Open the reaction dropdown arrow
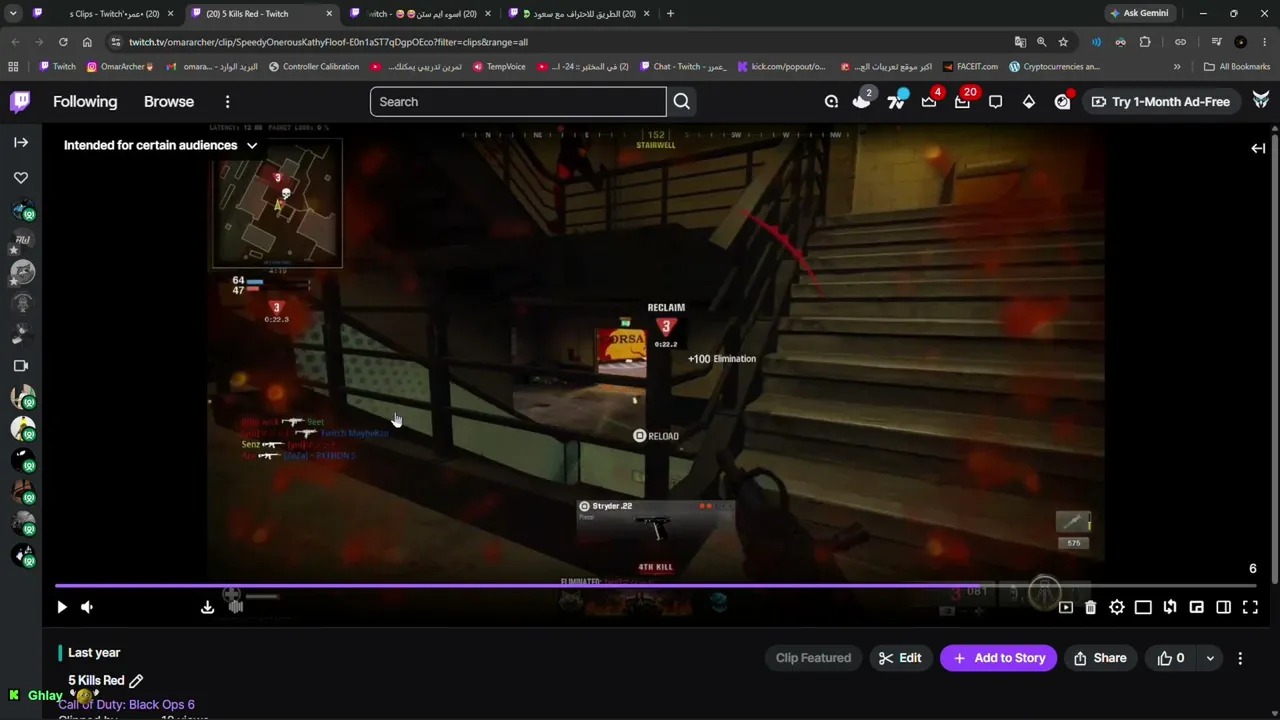The height and width of the screenshot is (720, 1280). coord(1210,658)
